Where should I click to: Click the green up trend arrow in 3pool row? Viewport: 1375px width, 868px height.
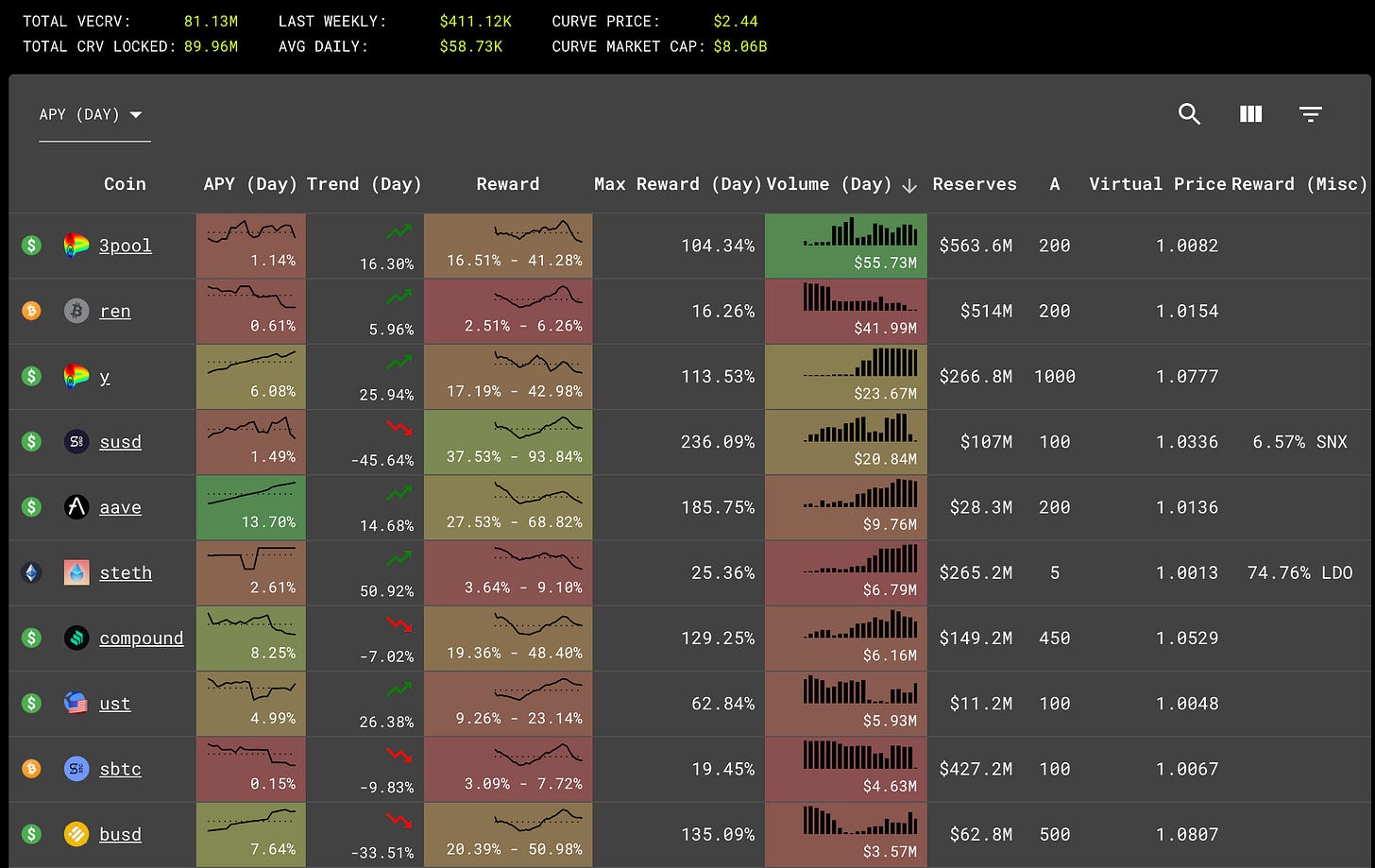coord(399,231)
